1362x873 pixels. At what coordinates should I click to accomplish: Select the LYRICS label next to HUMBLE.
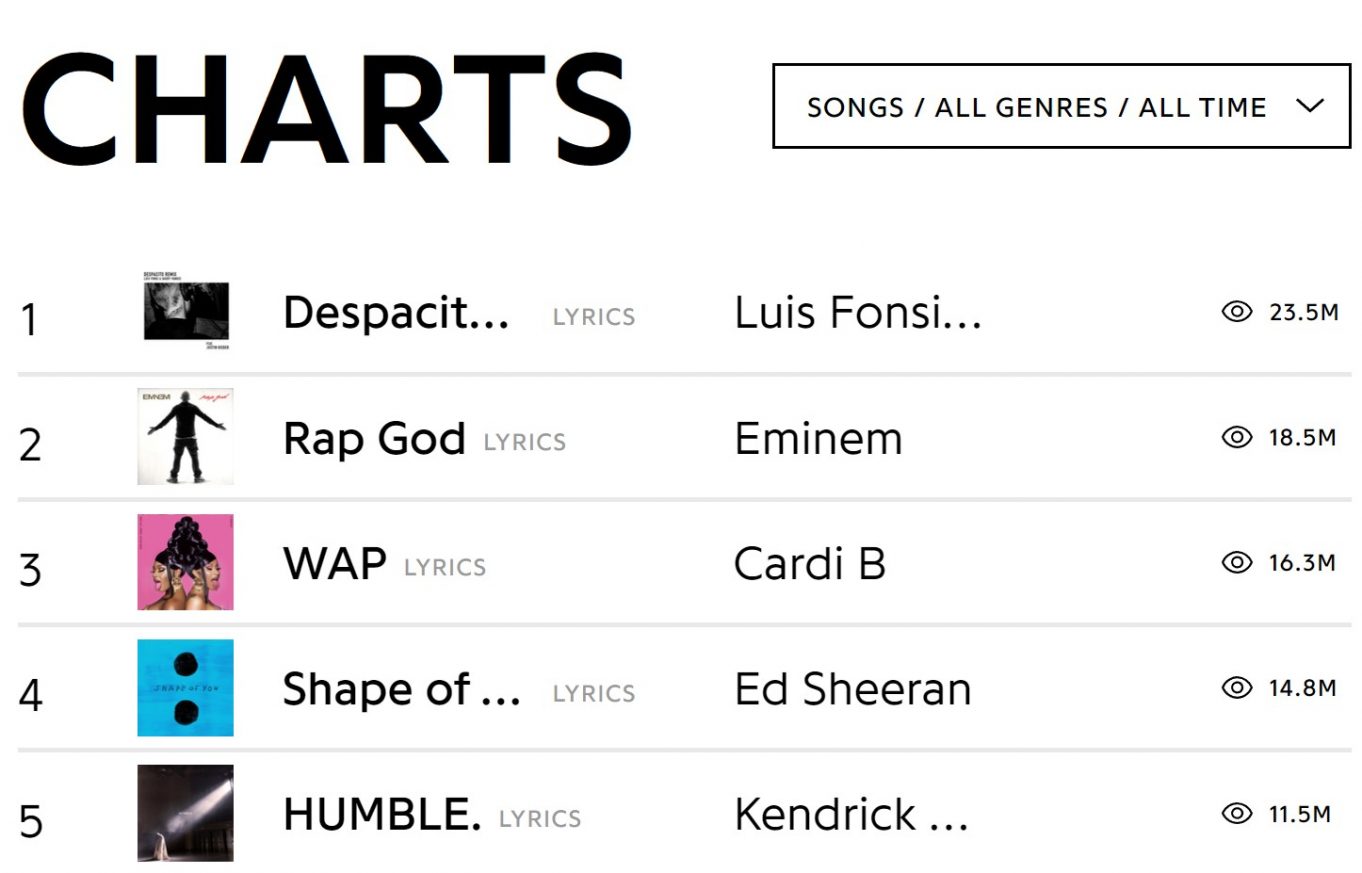coord(540,819)
